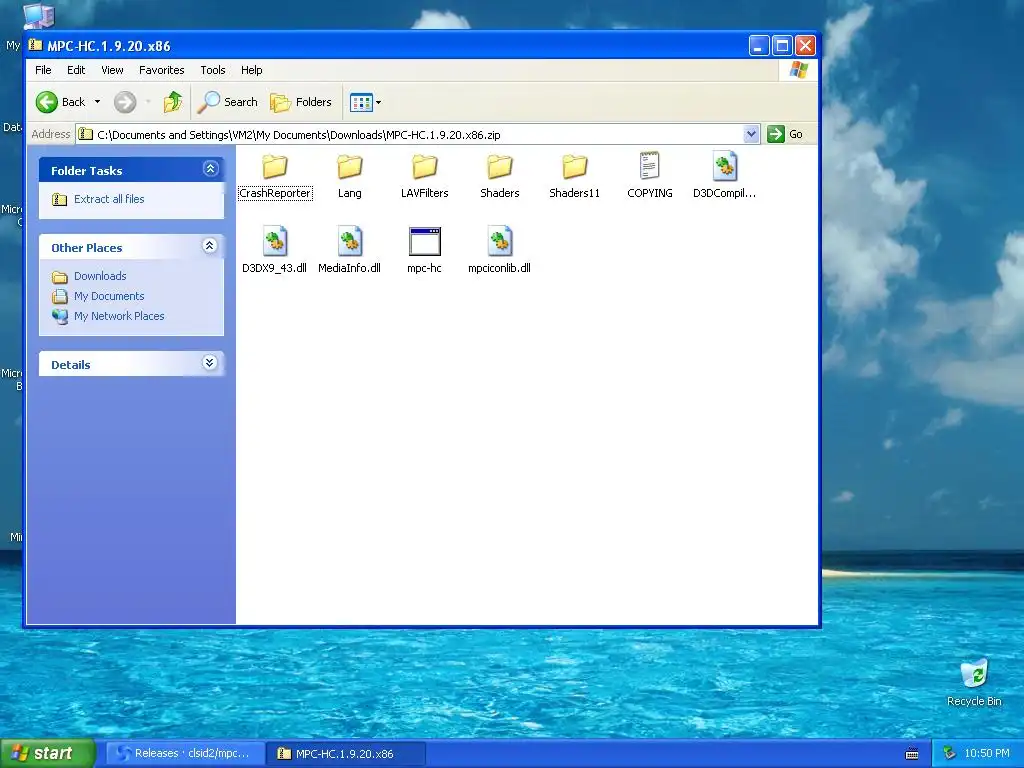Click the Go button
This screenshot has width=1024, height=768.
pos(784,134)
